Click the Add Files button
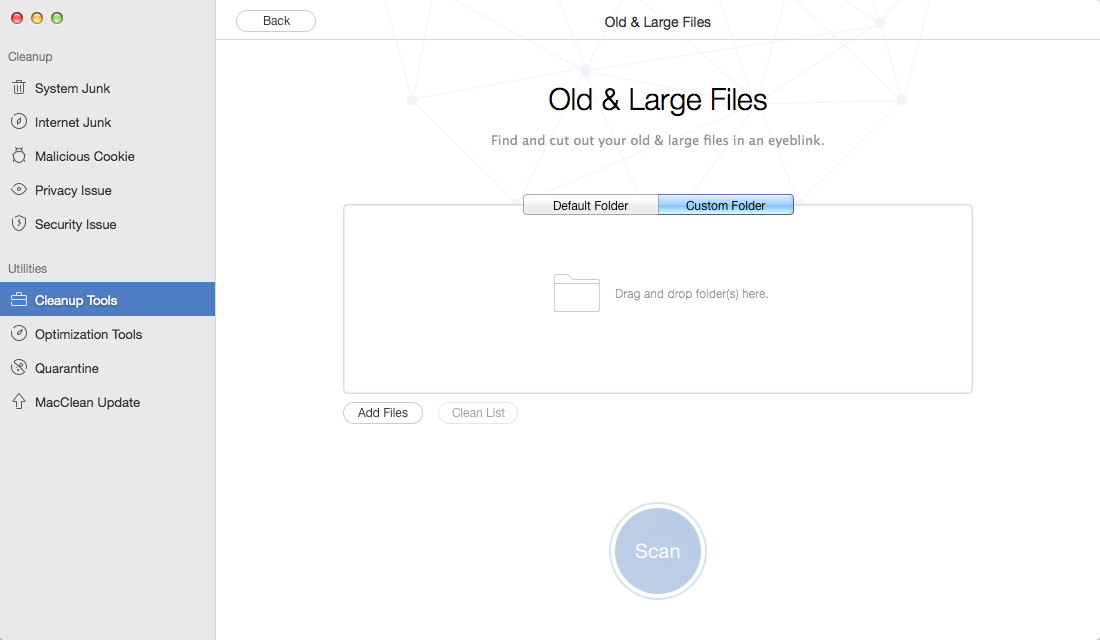This screenshot has width=1100, height=640. click(383, 413)
